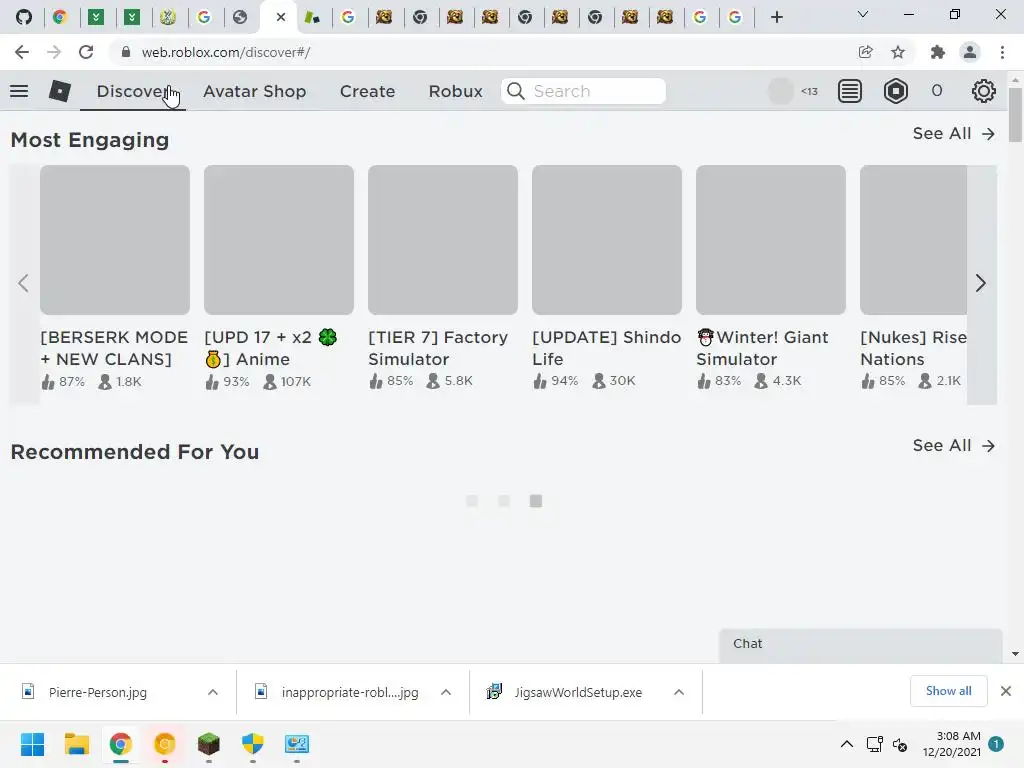Share this page via share icon
The height and width of the screenshot is (768, 1024).
(865, 52)
